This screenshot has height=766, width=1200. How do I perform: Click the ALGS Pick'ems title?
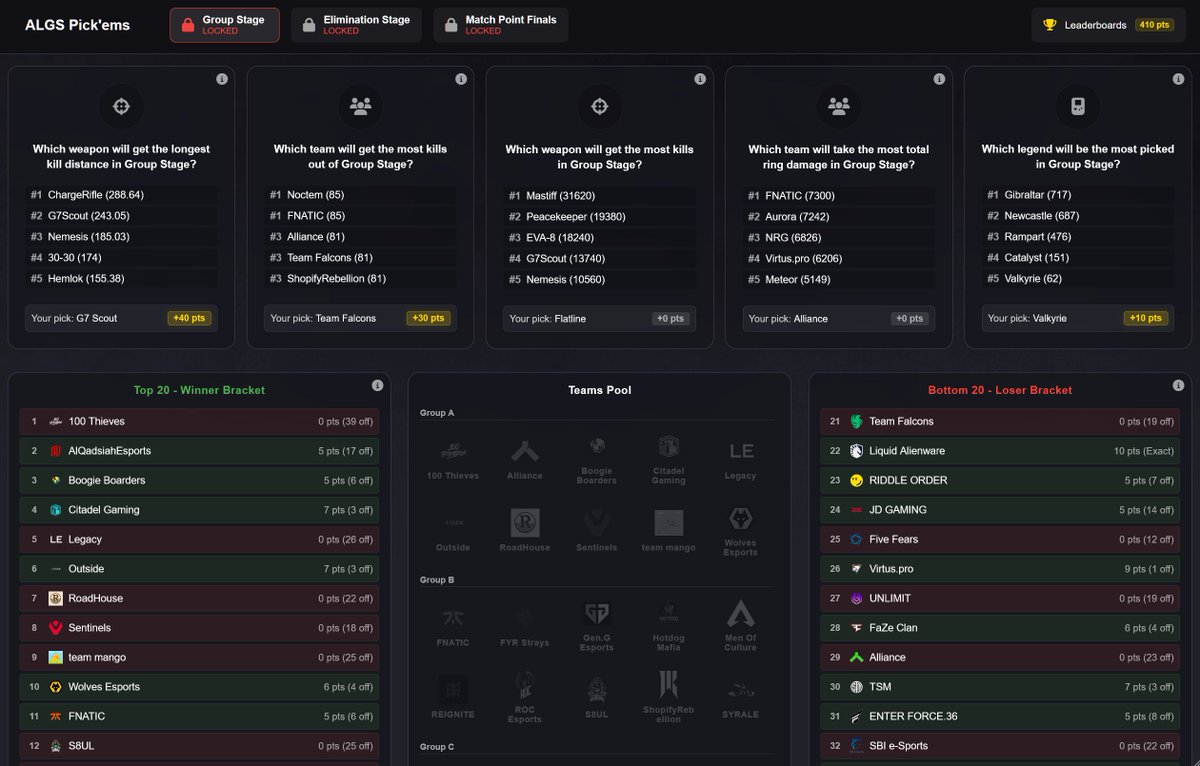coord(77,25)
